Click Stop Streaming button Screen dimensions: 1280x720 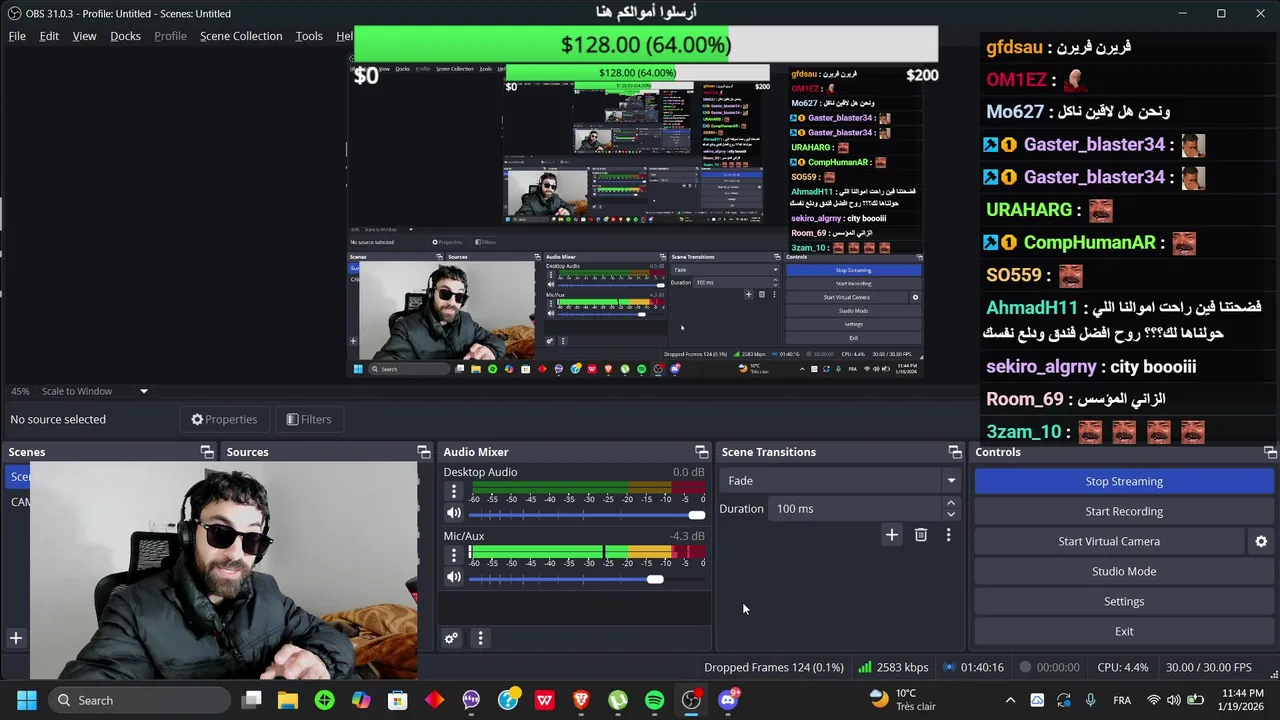pyautogui.click(x=1124, y=481)
